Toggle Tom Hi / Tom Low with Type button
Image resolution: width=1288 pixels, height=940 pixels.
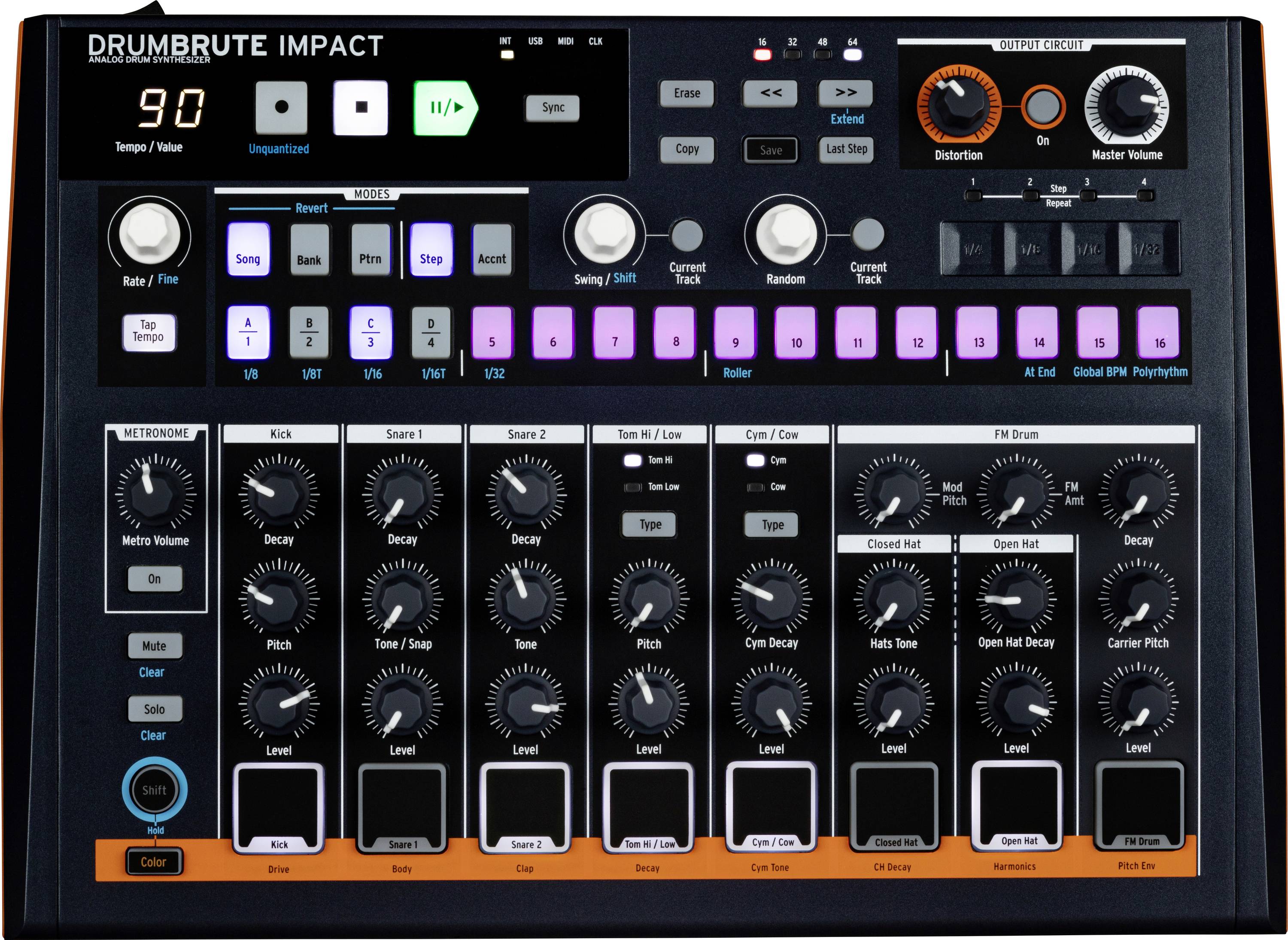[649, 524]
